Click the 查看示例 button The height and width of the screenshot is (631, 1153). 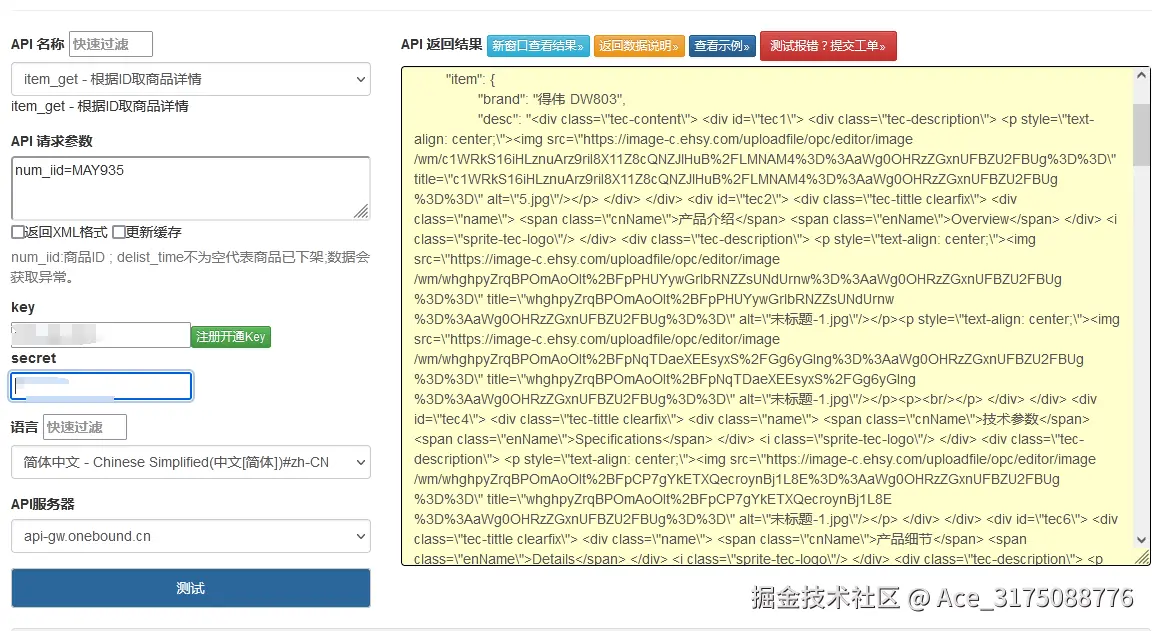722,45
